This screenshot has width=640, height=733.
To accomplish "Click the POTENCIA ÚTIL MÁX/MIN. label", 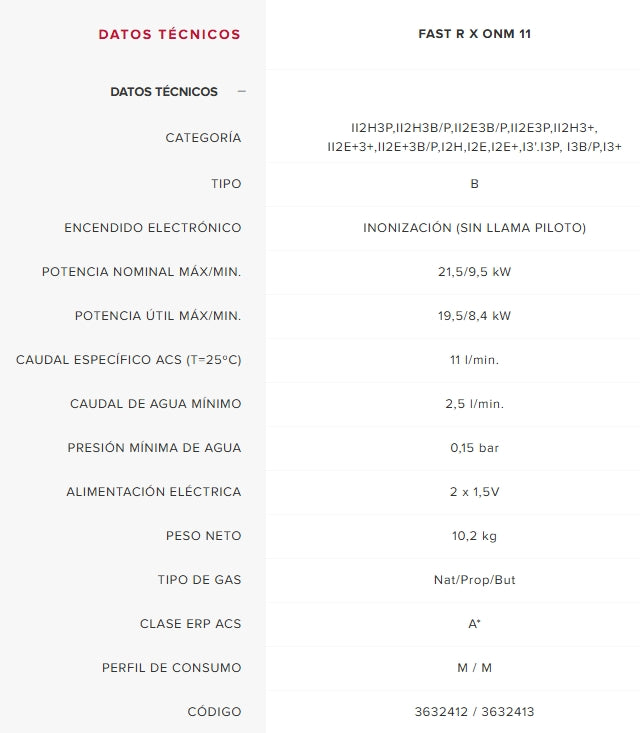I will [x=158, y=316].
